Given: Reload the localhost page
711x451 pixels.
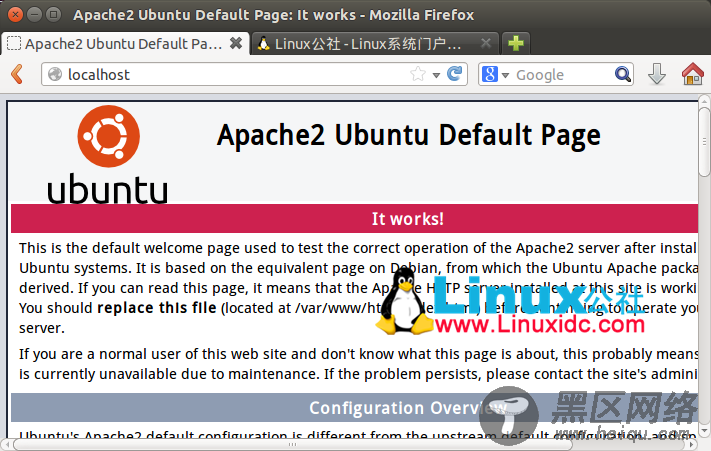Looking at the screenshot, I should tap(454, 73).
